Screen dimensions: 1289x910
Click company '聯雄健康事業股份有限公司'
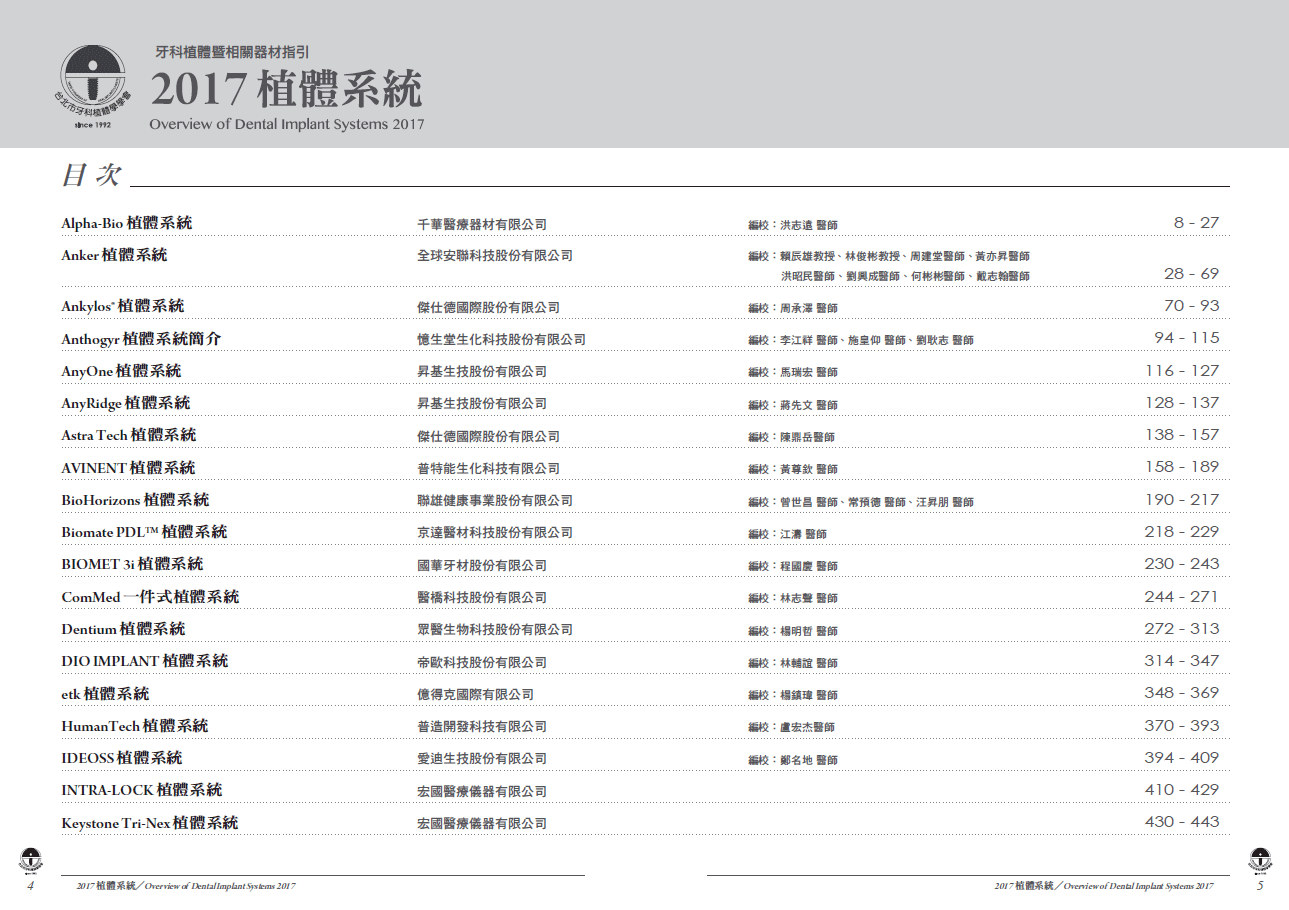tap(495, 501)
